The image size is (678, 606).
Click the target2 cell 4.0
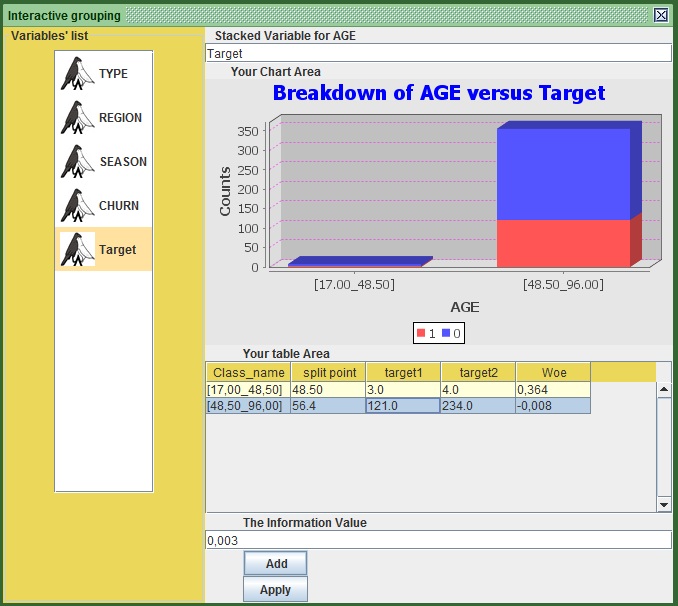click(x=478, y=390)
